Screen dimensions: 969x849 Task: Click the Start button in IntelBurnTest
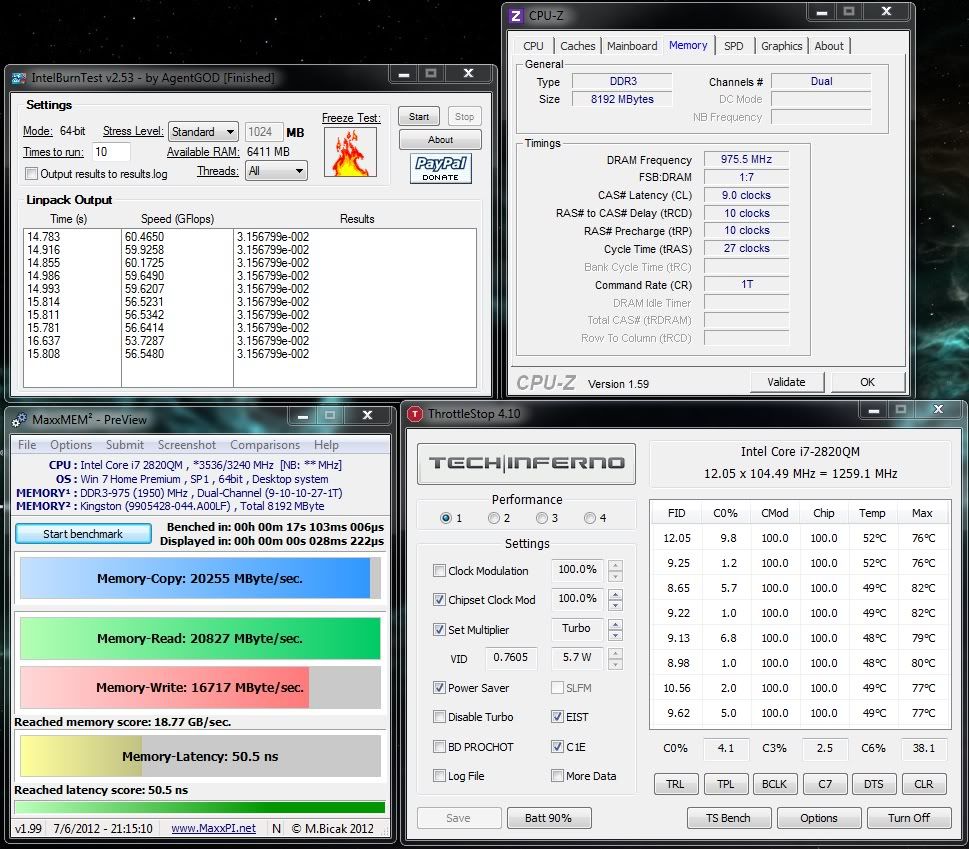point(419,117)
